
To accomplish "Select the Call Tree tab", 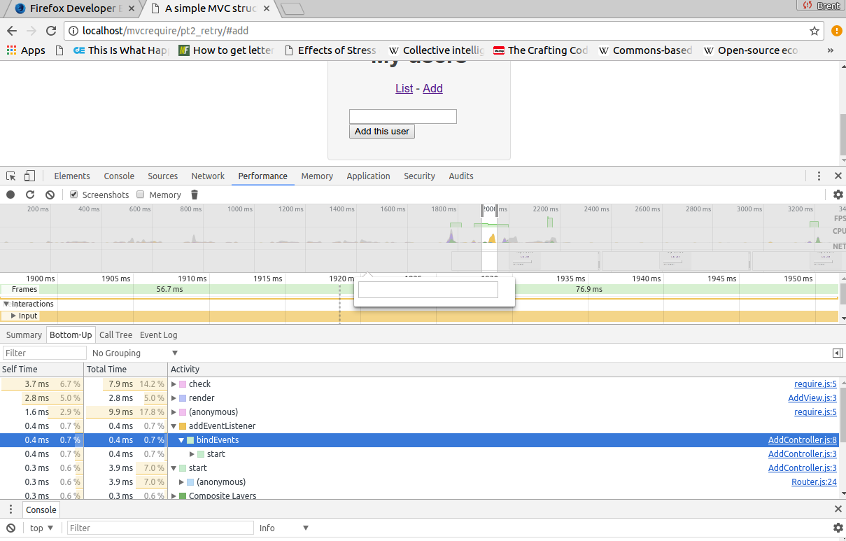I will click(115, 335).
